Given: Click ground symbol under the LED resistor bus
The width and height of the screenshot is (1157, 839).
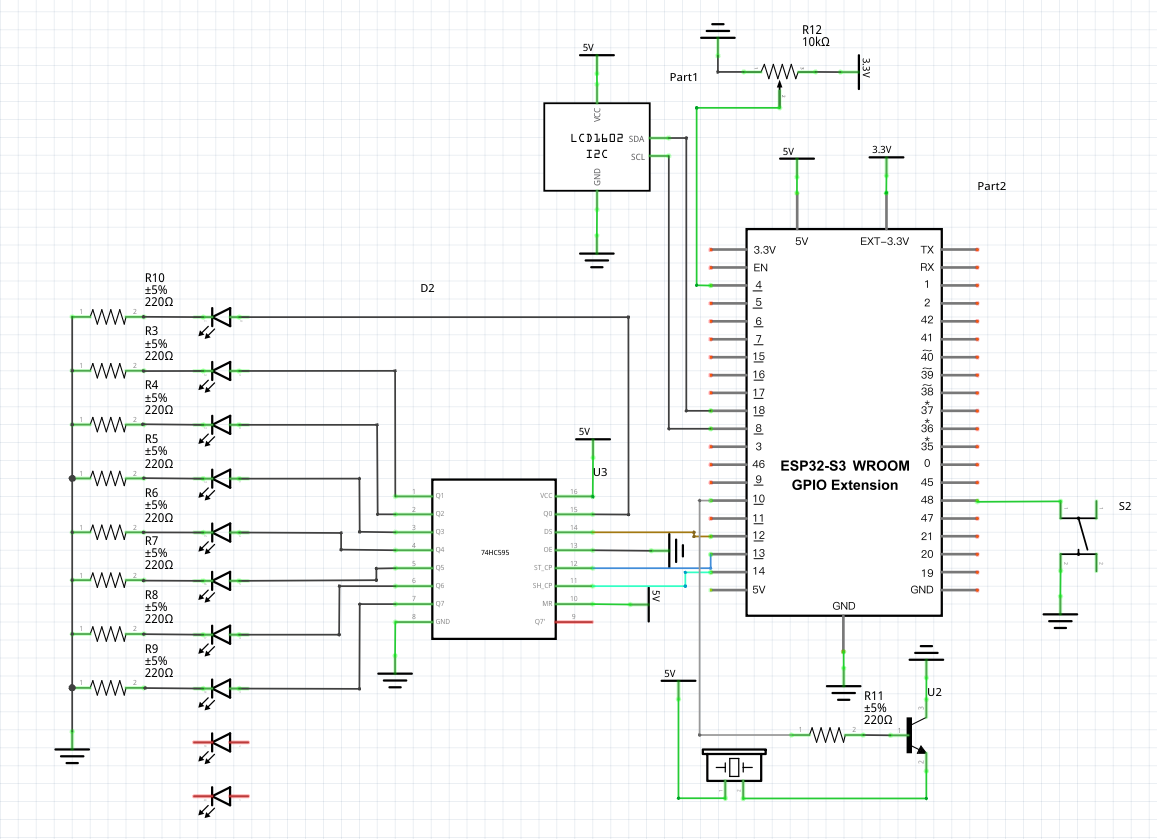Looking at the screenshot, I should (72, 756).
